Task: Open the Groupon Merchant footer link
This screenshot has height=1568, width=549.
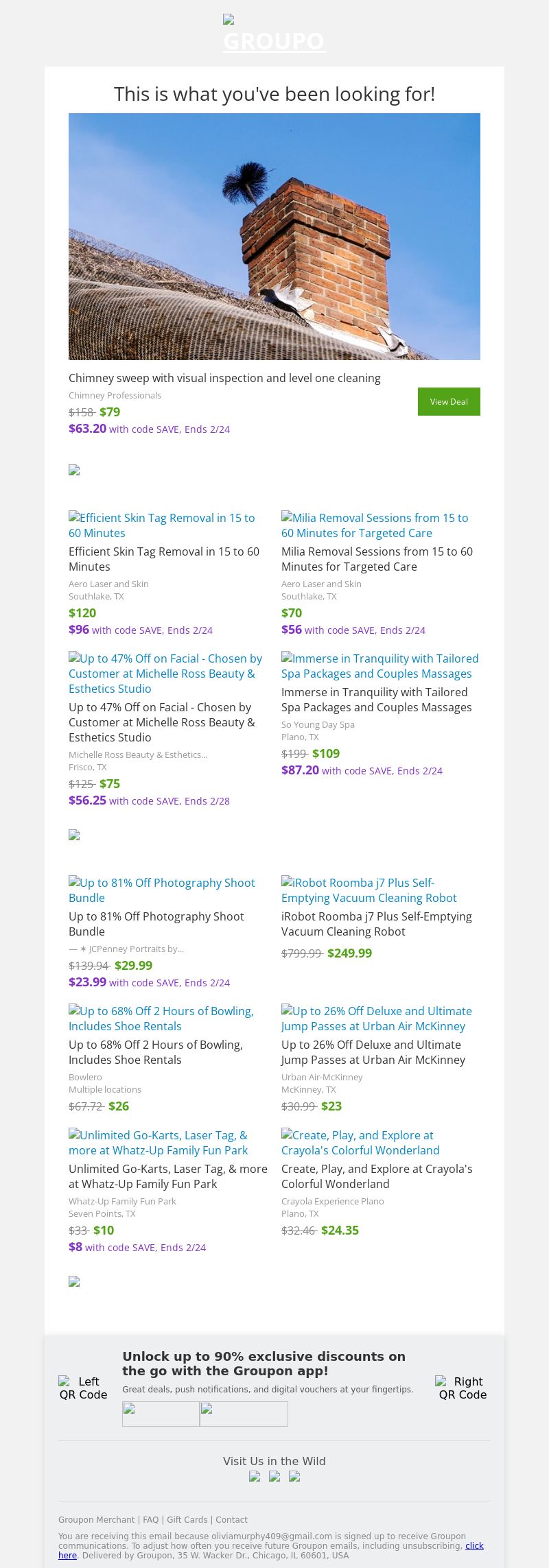Action: pyautogui.click(x=96, y=1520)
